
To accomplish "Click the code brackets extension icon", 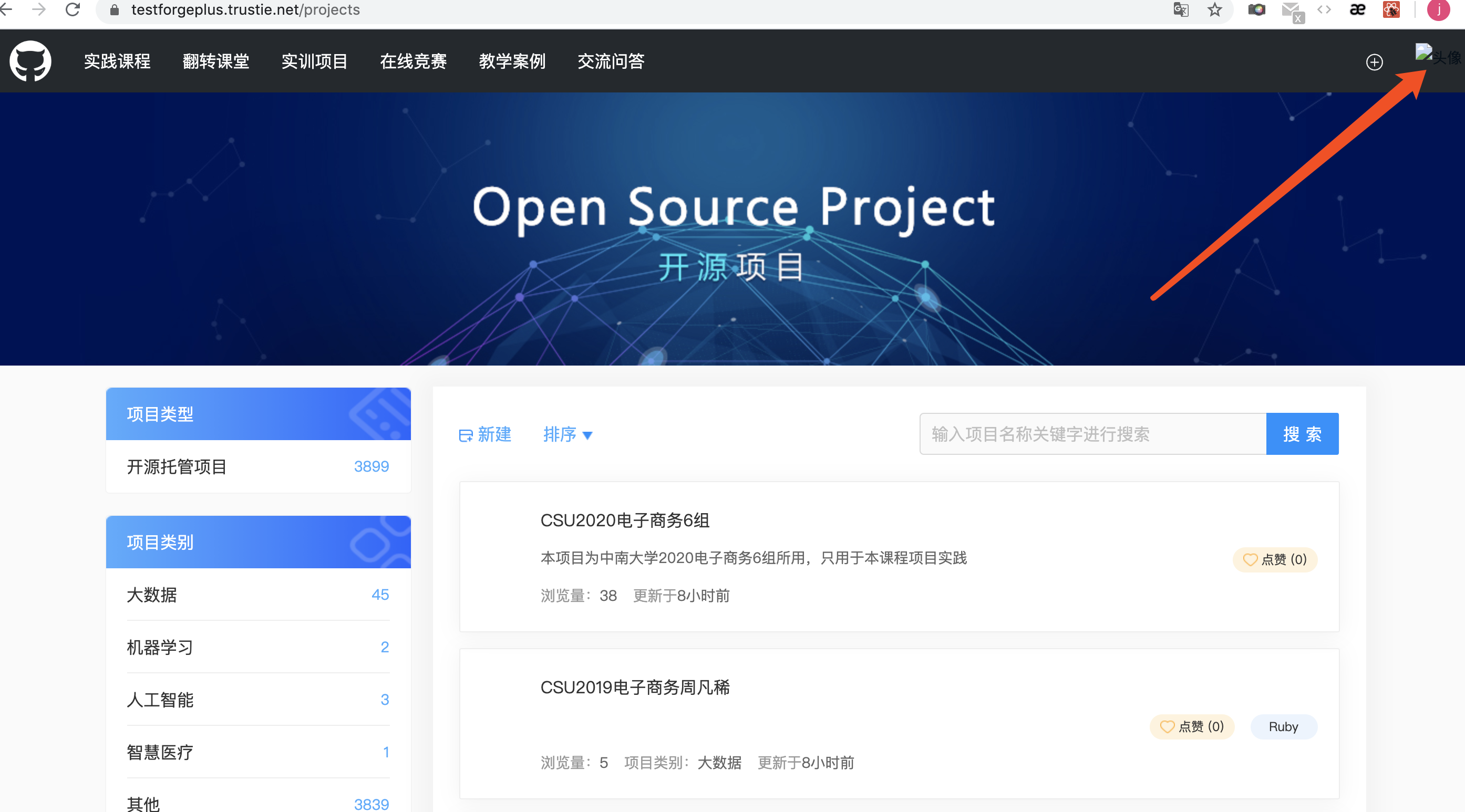I will pos(1324,9).
